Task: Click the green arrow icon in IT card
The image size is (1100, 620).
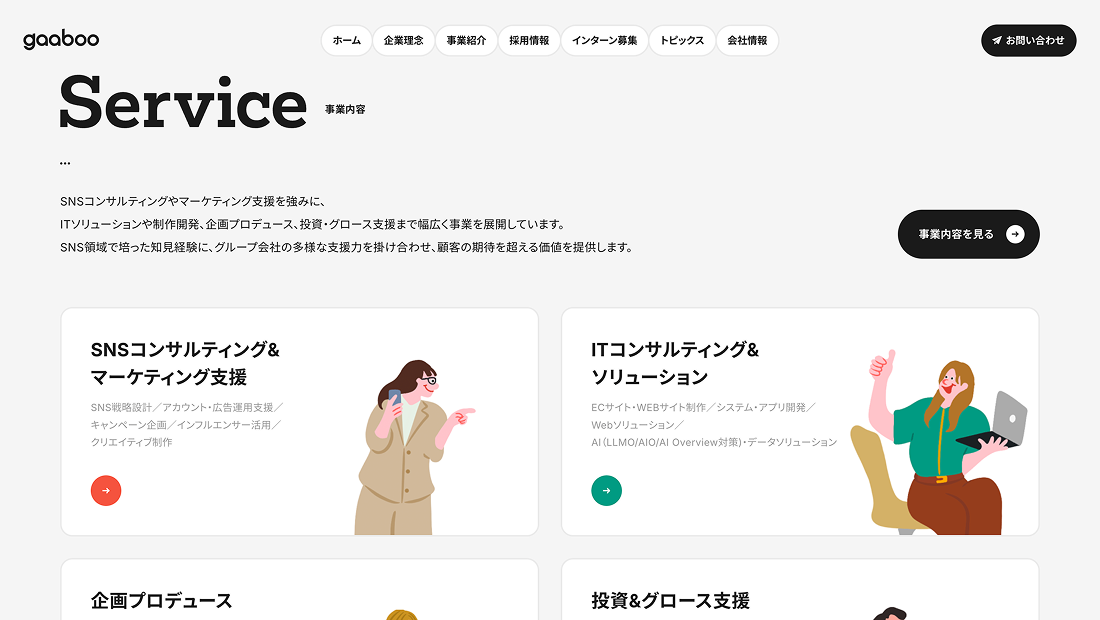Action: [606, 490]
